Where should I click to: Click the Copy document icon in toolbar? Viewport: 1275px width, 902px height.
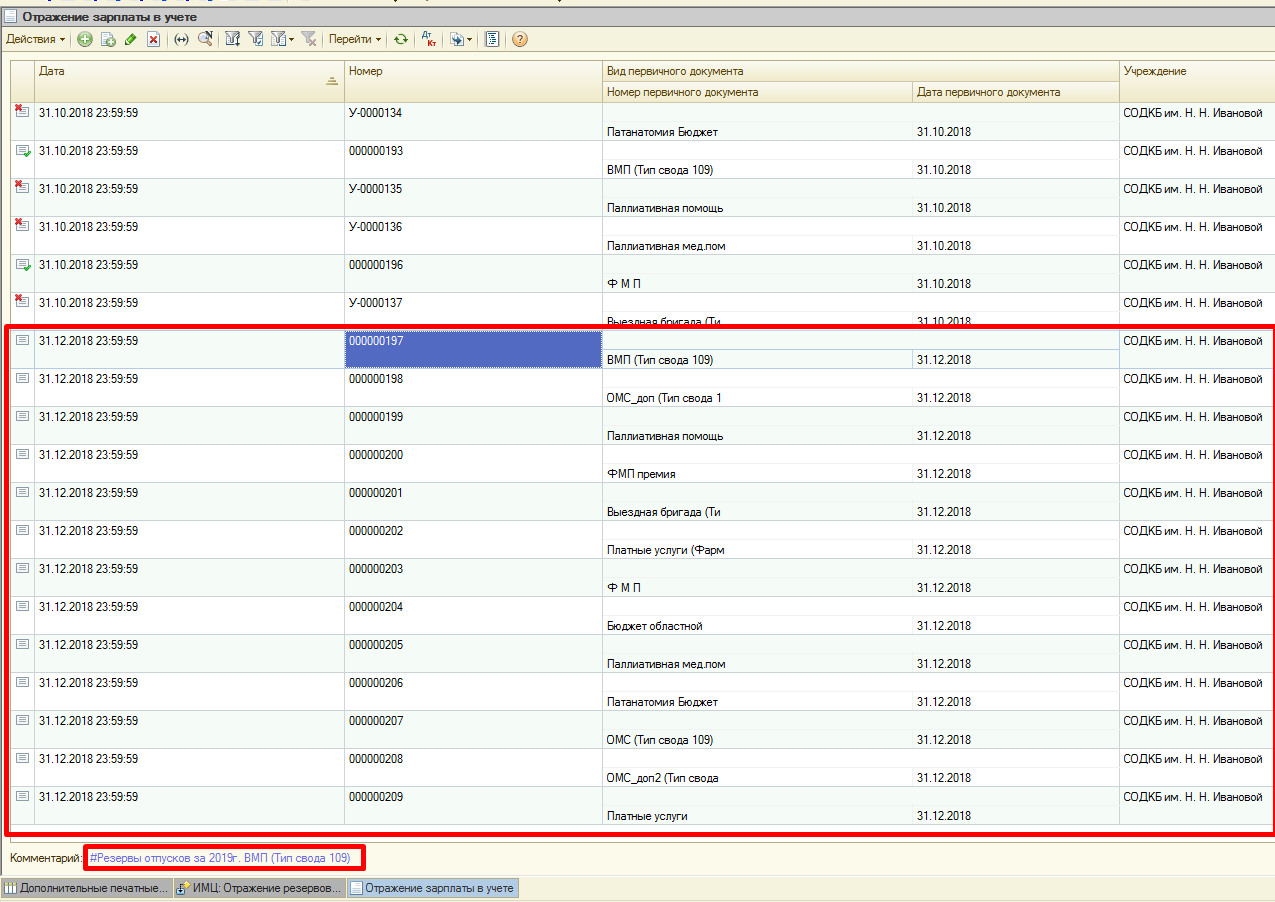tap(108, 39)
